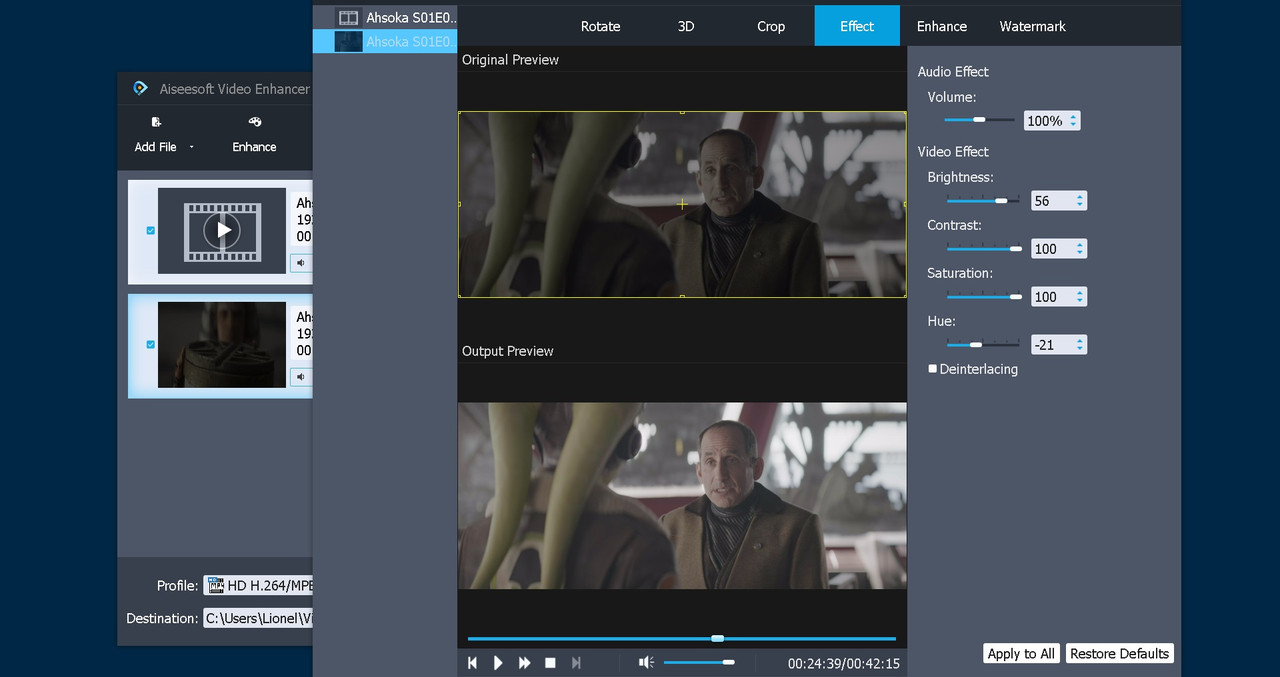Viewport: 1280px width, 677px height.
Task: Switch to the 3D tab
Action: coord(686,26)
